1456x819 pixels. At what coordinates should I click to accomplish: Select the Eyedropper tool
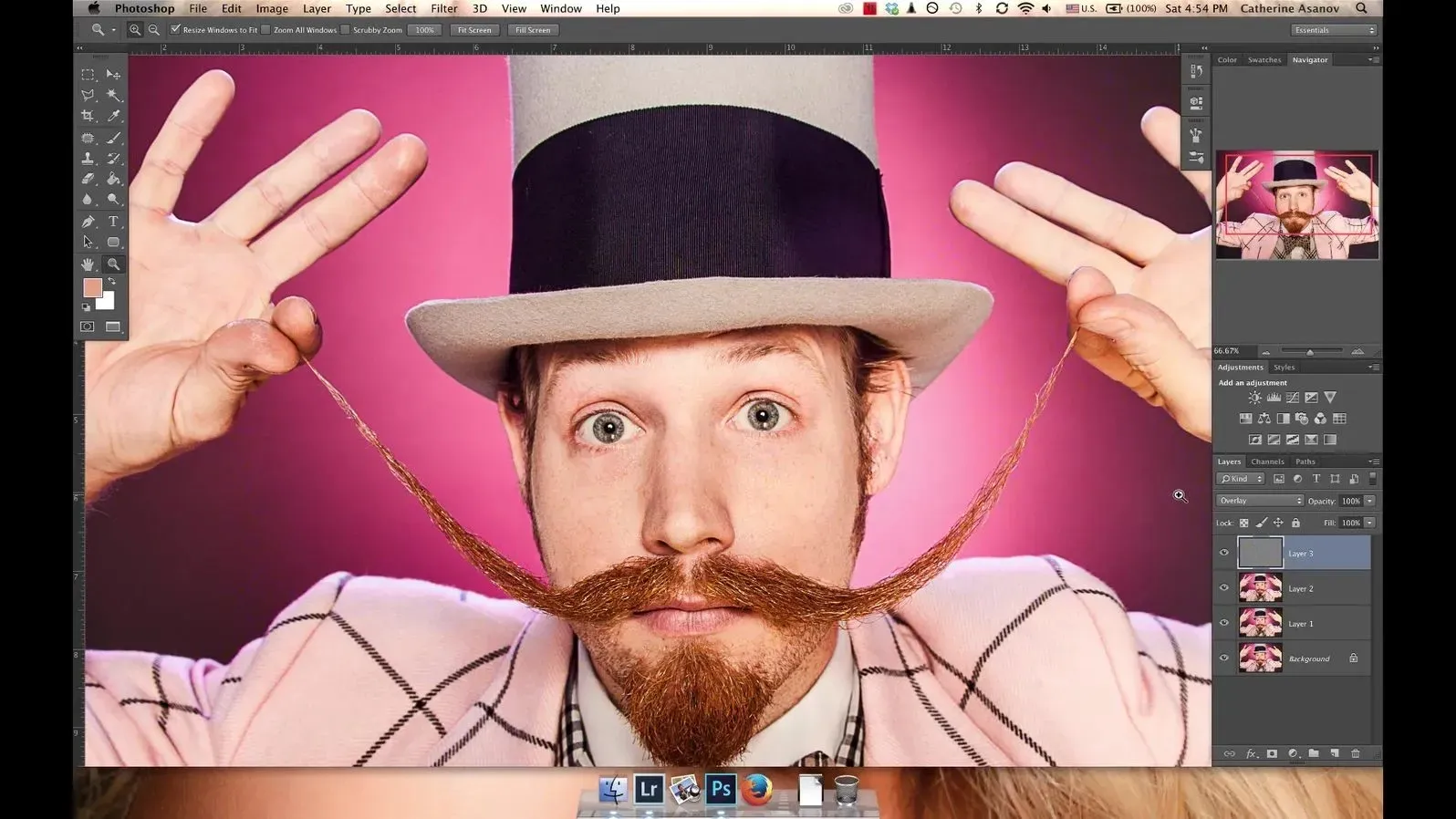[114, 116]
